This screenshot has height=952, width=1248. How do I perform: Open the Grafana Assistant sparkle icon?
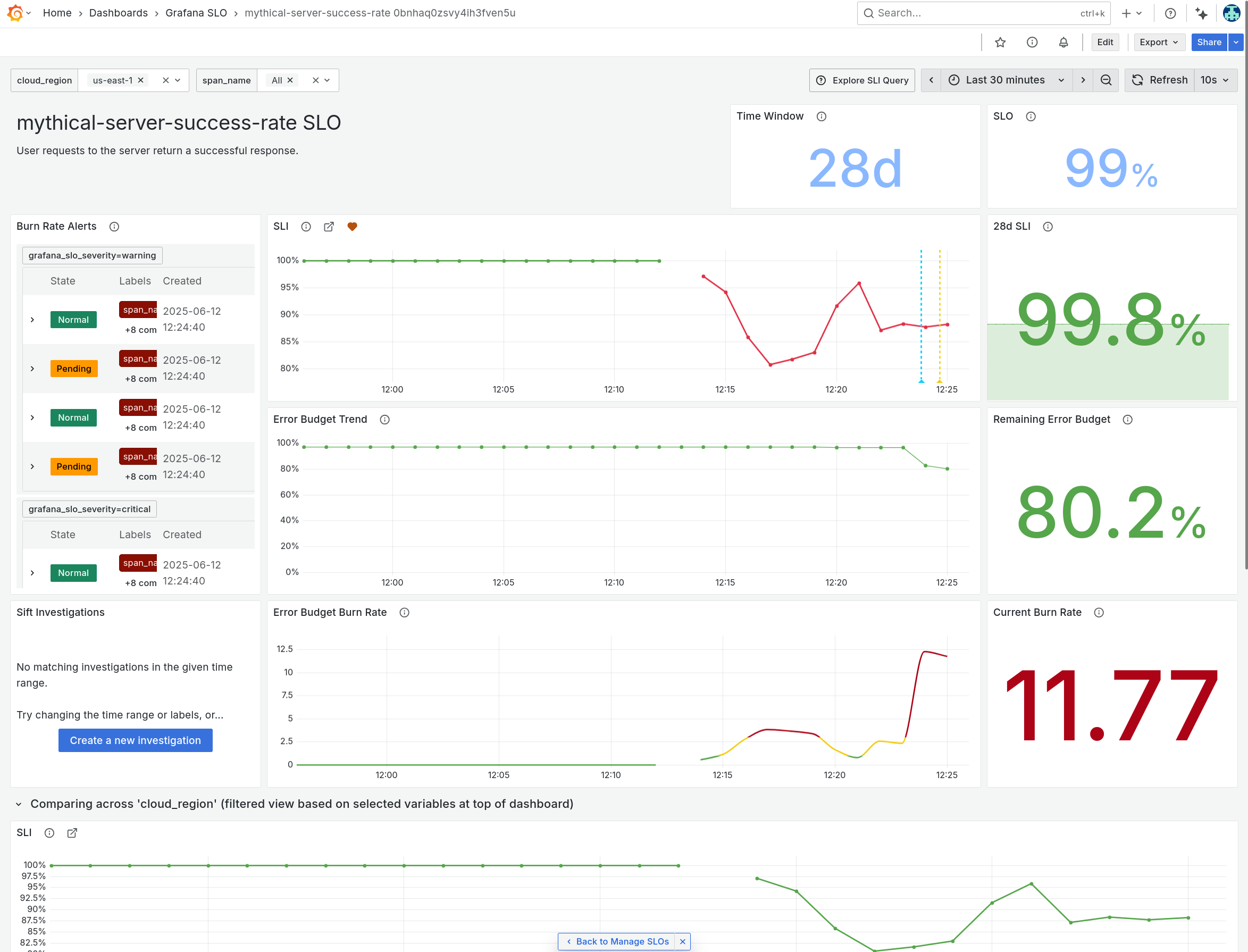click(1201, 13)
